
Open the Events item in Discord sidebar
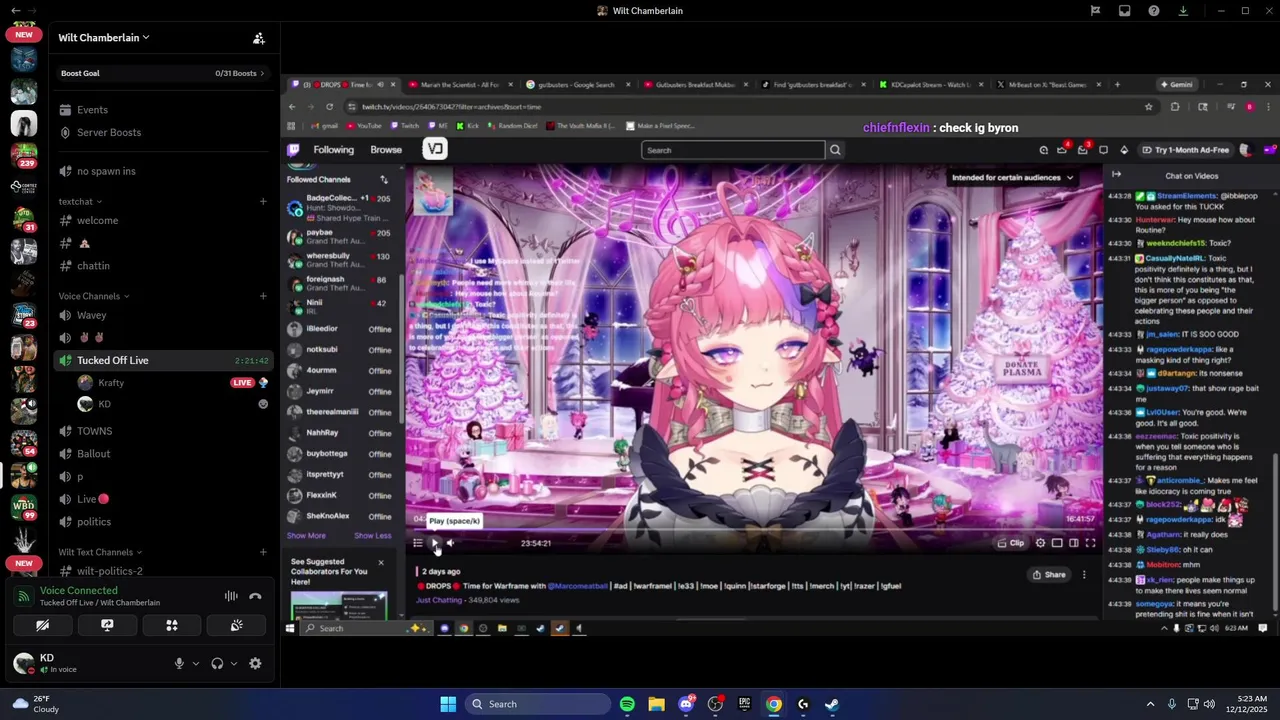coord(163,110)
